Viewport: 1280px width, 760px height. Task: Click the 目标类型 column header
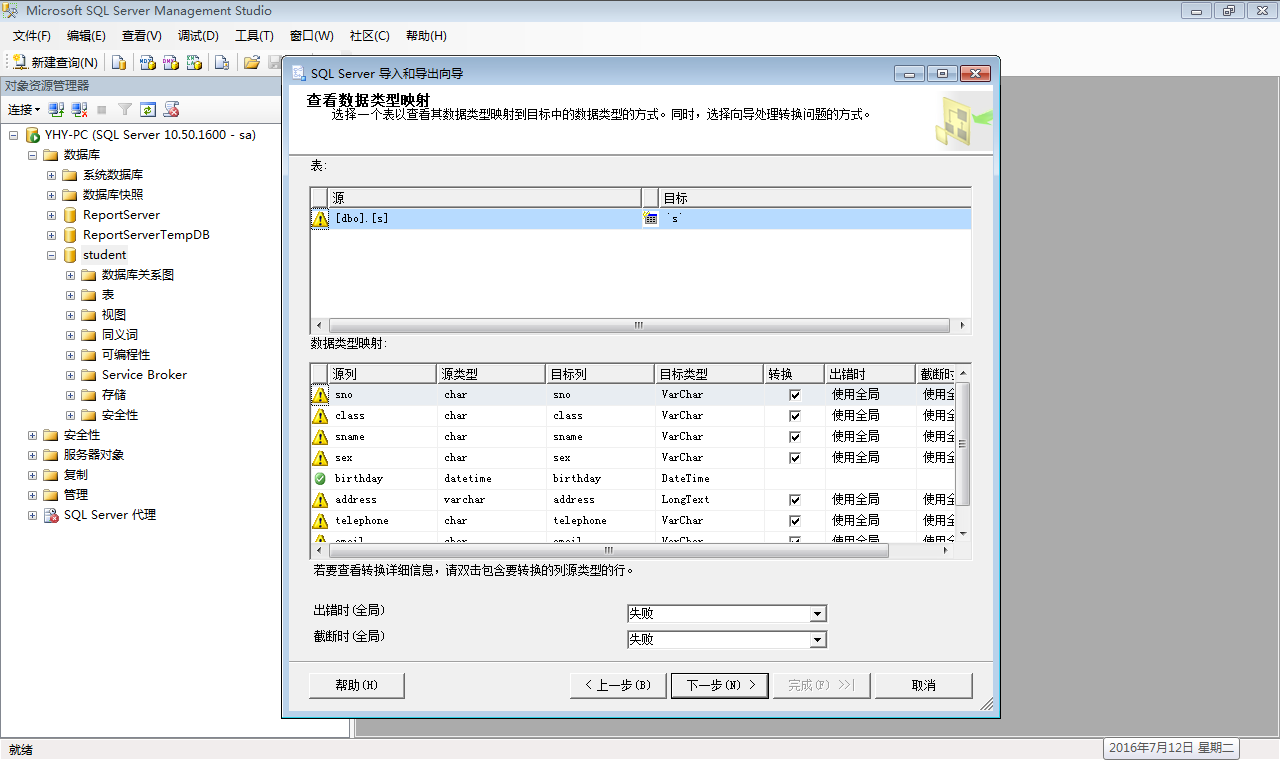[709, 374]
